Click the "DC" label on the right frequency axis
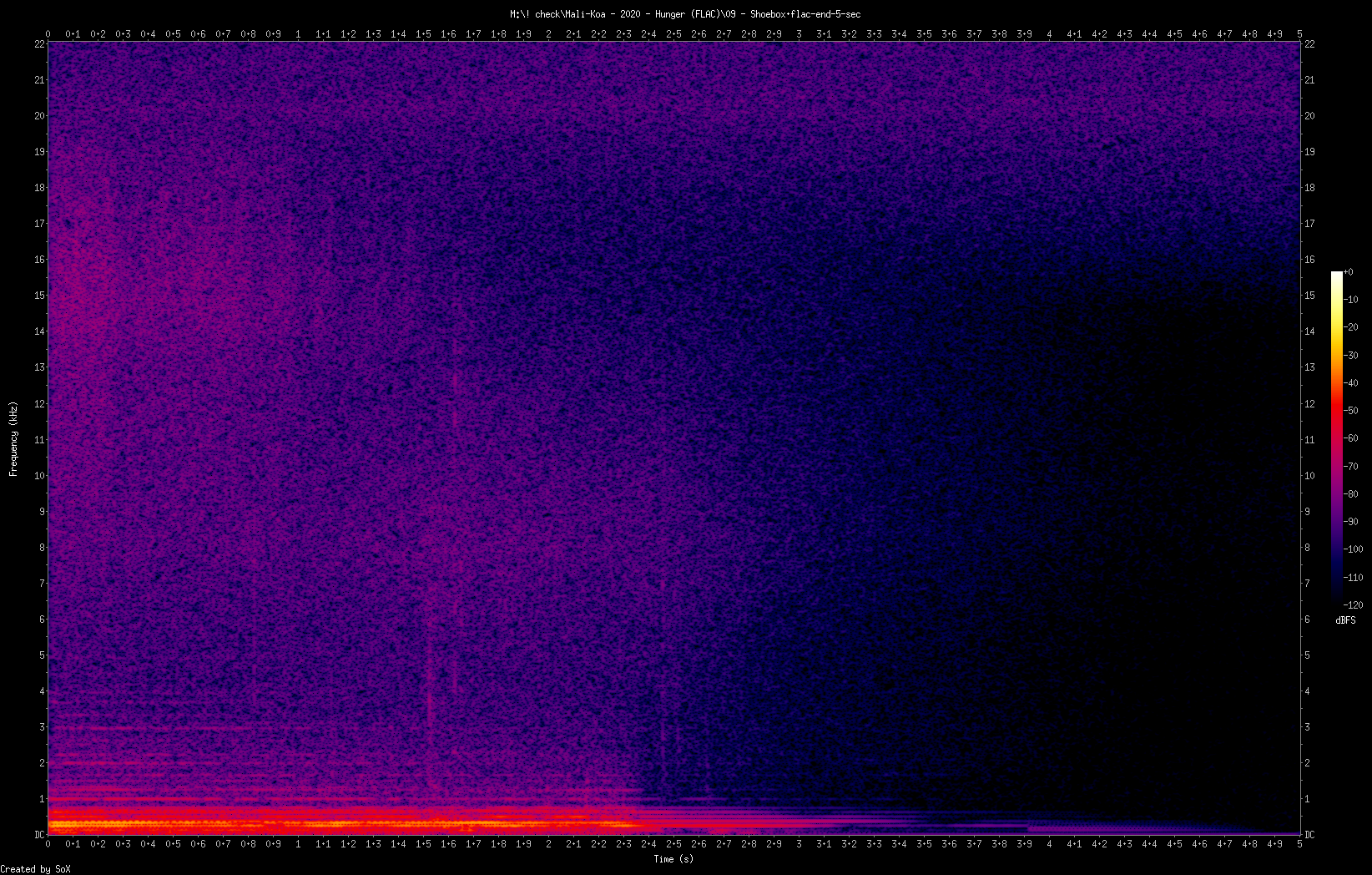The image size is (1372, 875). 1310,835
